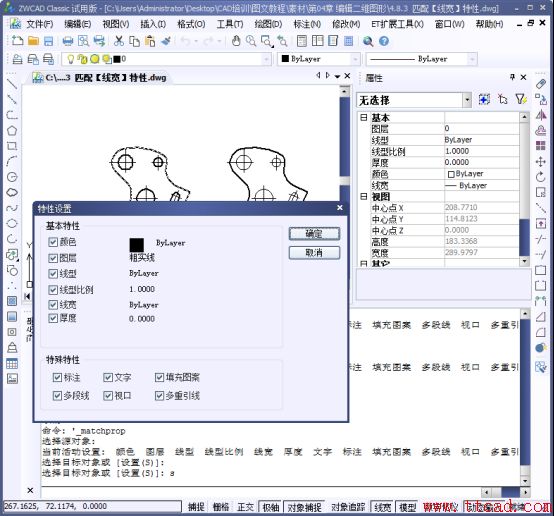Open the Help question mark icon
554x516 pixels.
pyautogui.click(x=384, y=41)
